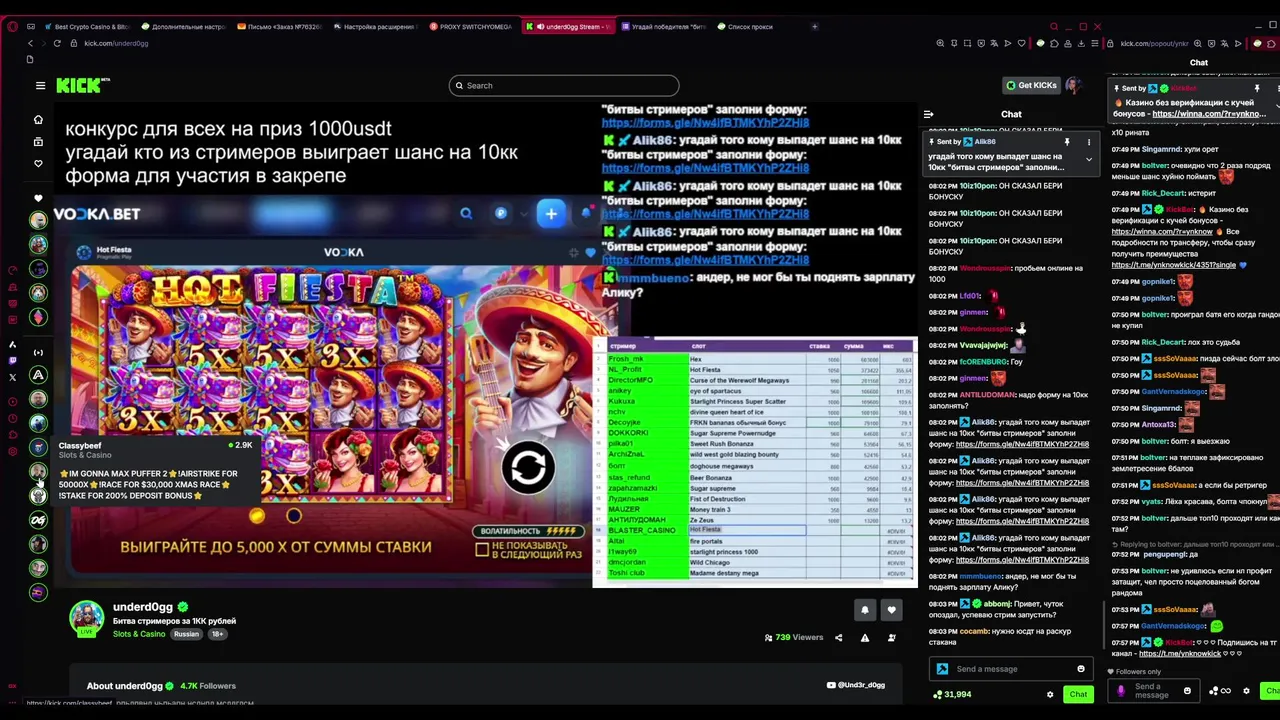The image size is (1280, 720).
Task: Open emoji picker in main chat input
Action: click(x=1080, y=669)
